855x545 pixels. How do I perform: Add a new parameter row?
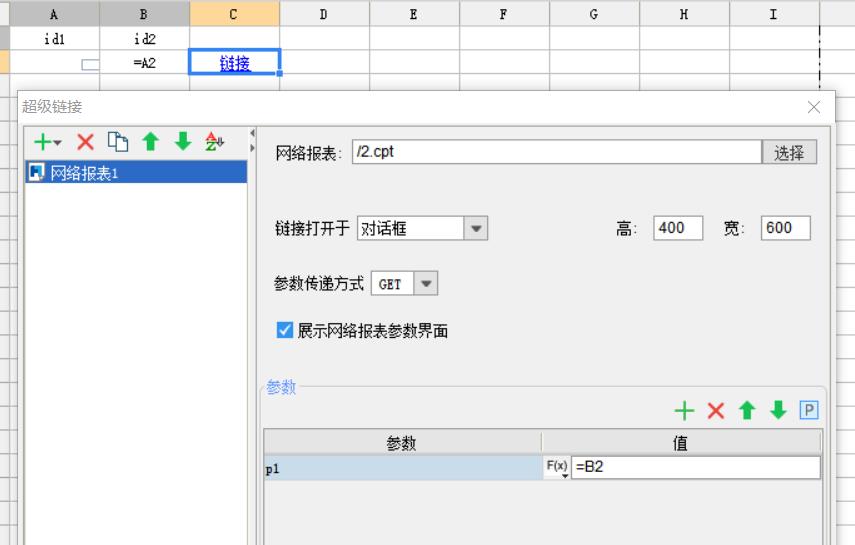tap(684, 410)
